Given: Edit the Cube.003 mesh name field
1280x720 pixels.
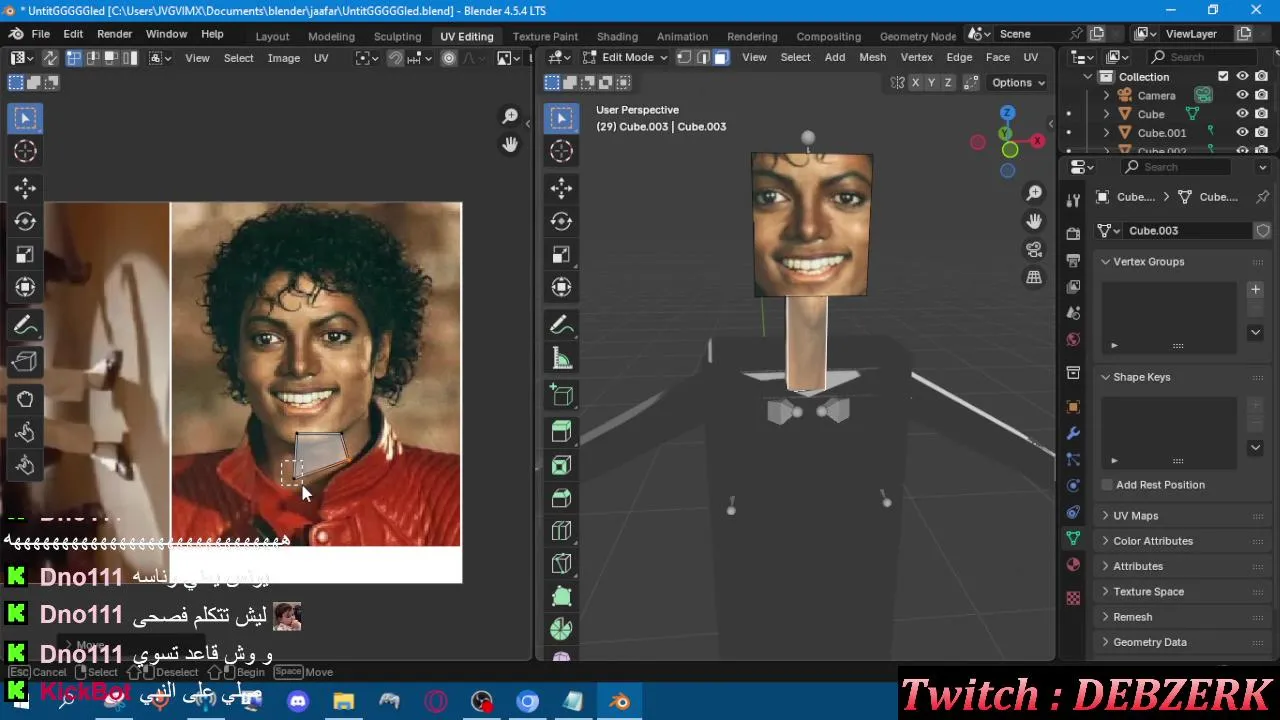Looking at the screenshot, I should (1187, 230).
